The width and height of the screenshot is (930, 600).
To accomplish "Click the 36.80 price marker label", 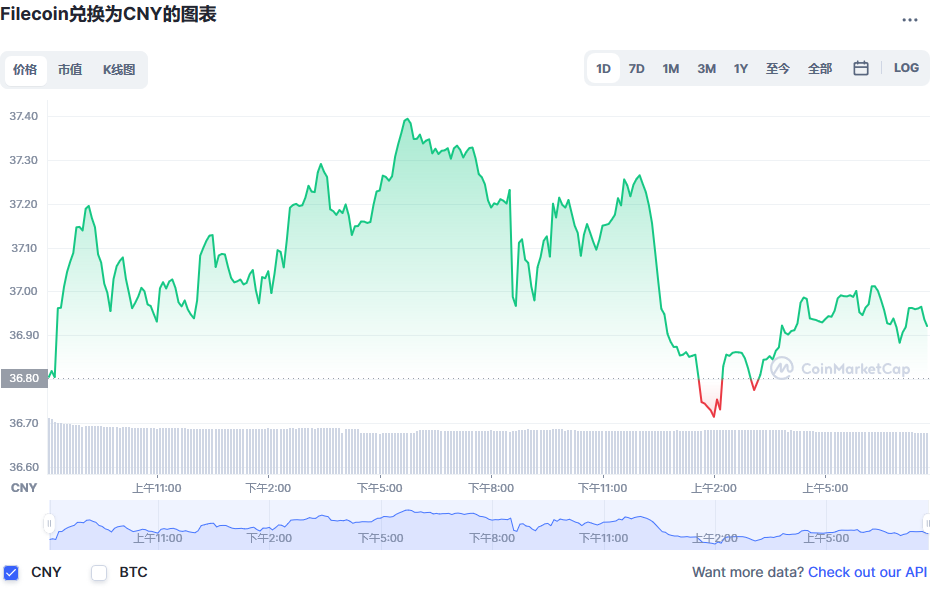I will 24,378.
